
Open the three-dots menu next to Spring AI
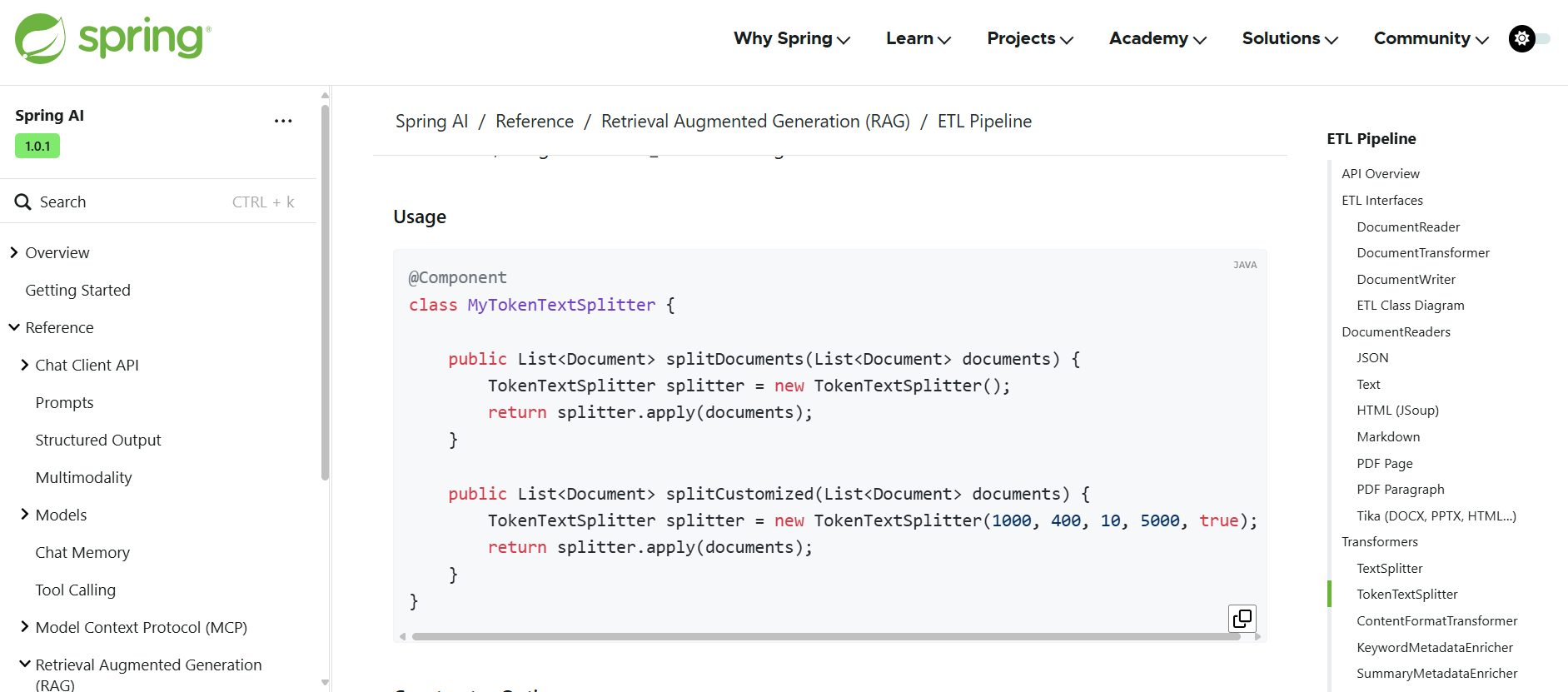pyautogui.click(x=283, y=121)
